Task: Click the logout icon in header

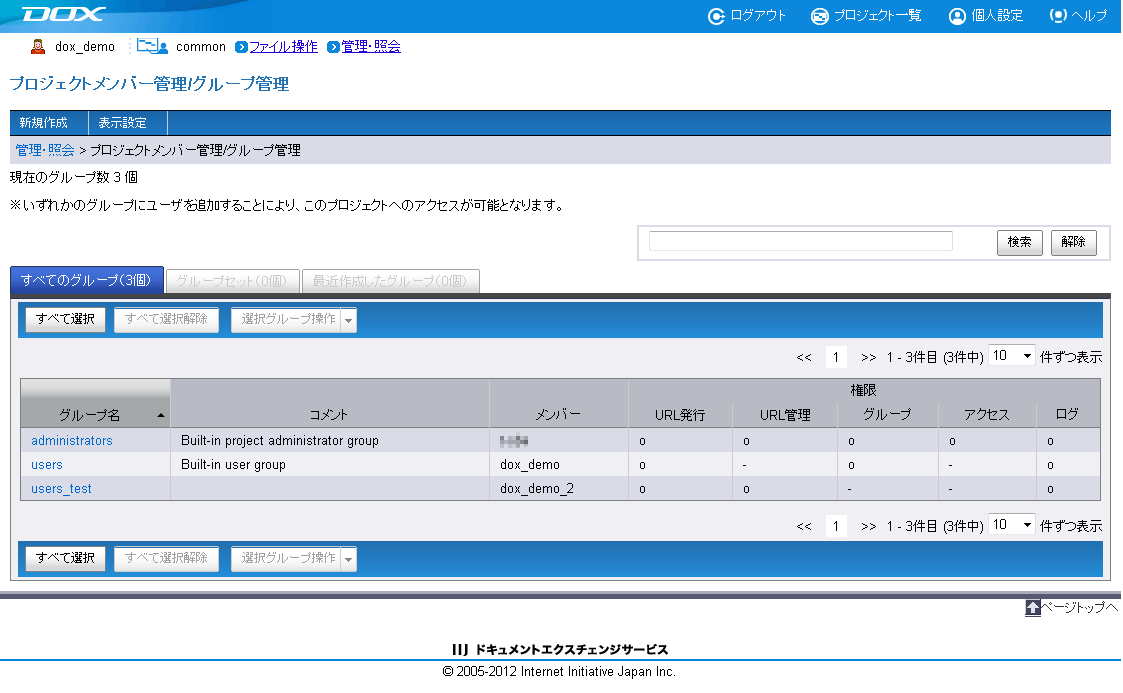Action: (x=716, y=16)
